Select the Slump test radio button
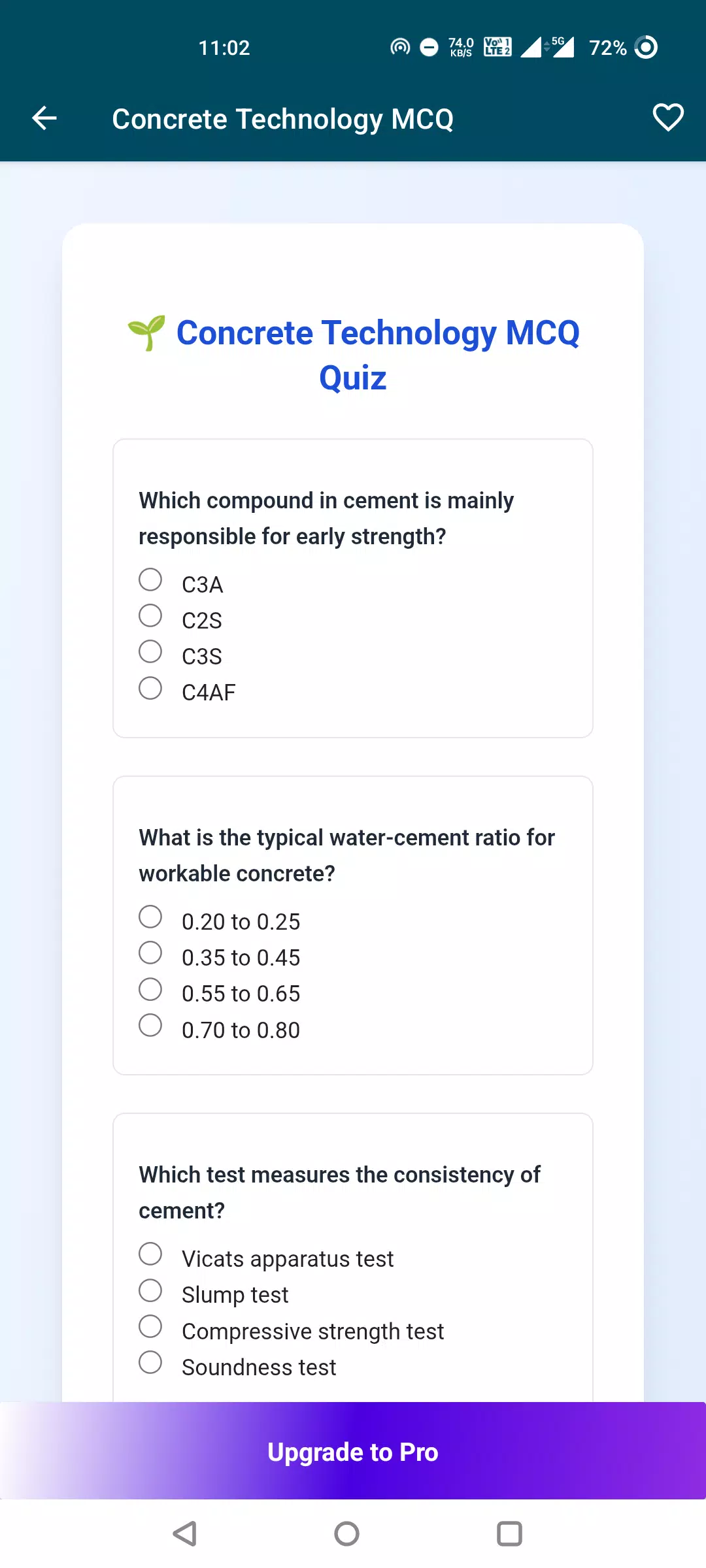 [x=150, y=1290]
